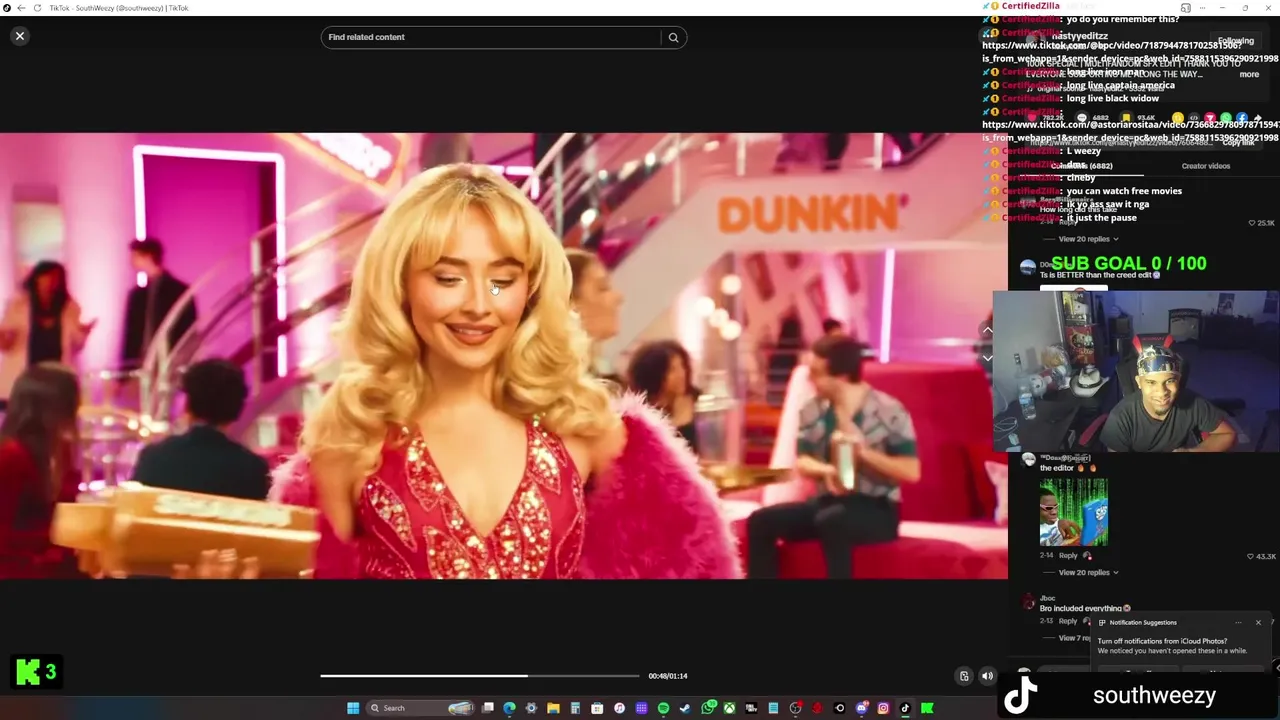Open the floating player icon beside volume

(964, 676)
